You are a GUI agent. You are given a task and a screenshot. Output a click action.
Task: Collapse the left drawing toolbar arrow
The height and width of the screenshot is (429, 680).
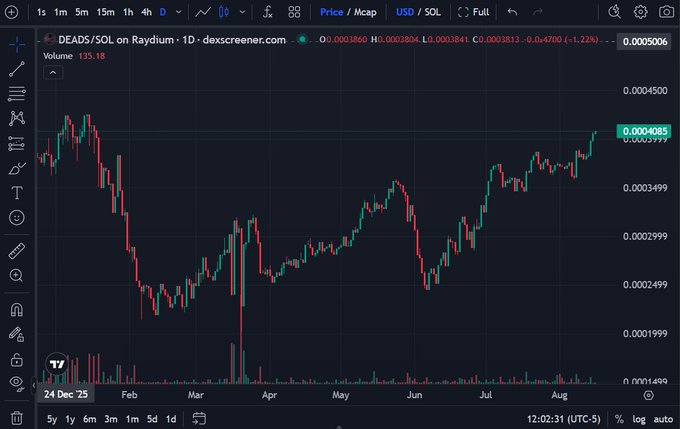tap(33, 384)
